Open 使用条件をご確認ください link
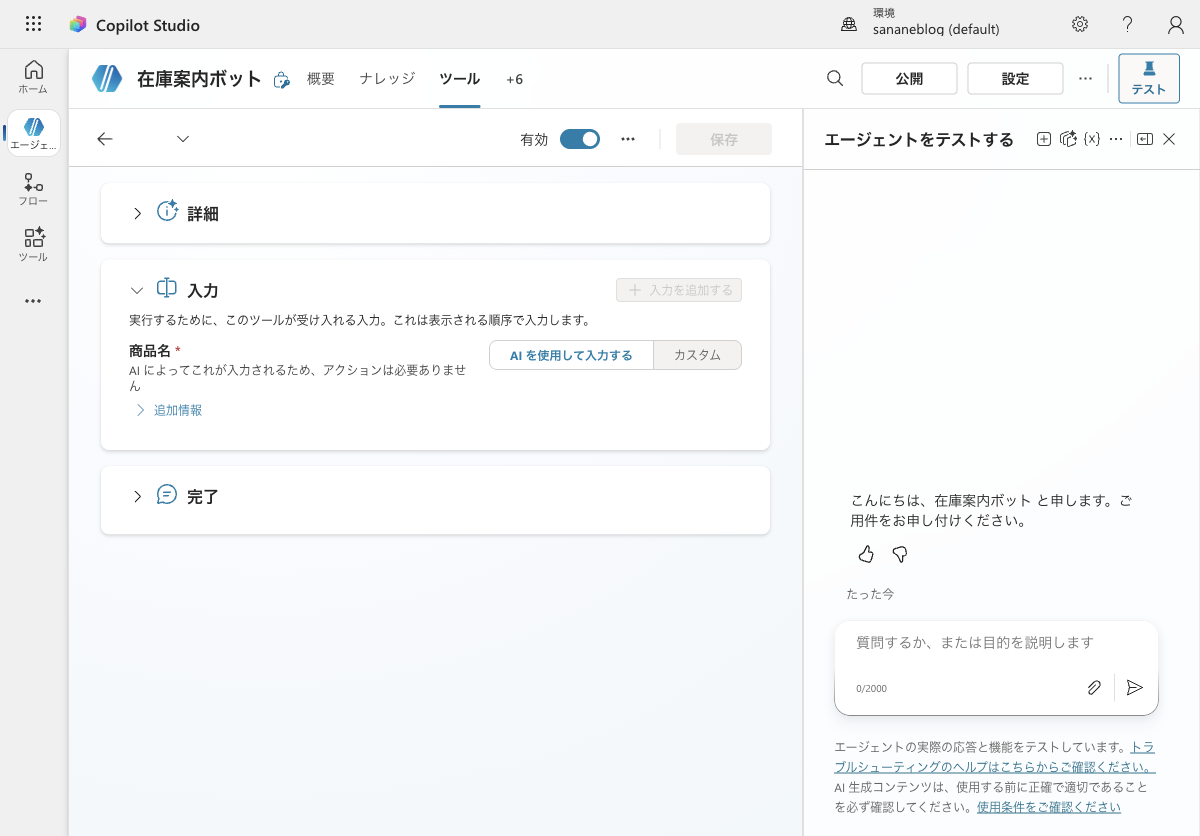This screenshot has width=1200, height=836. pos(1049,807)
